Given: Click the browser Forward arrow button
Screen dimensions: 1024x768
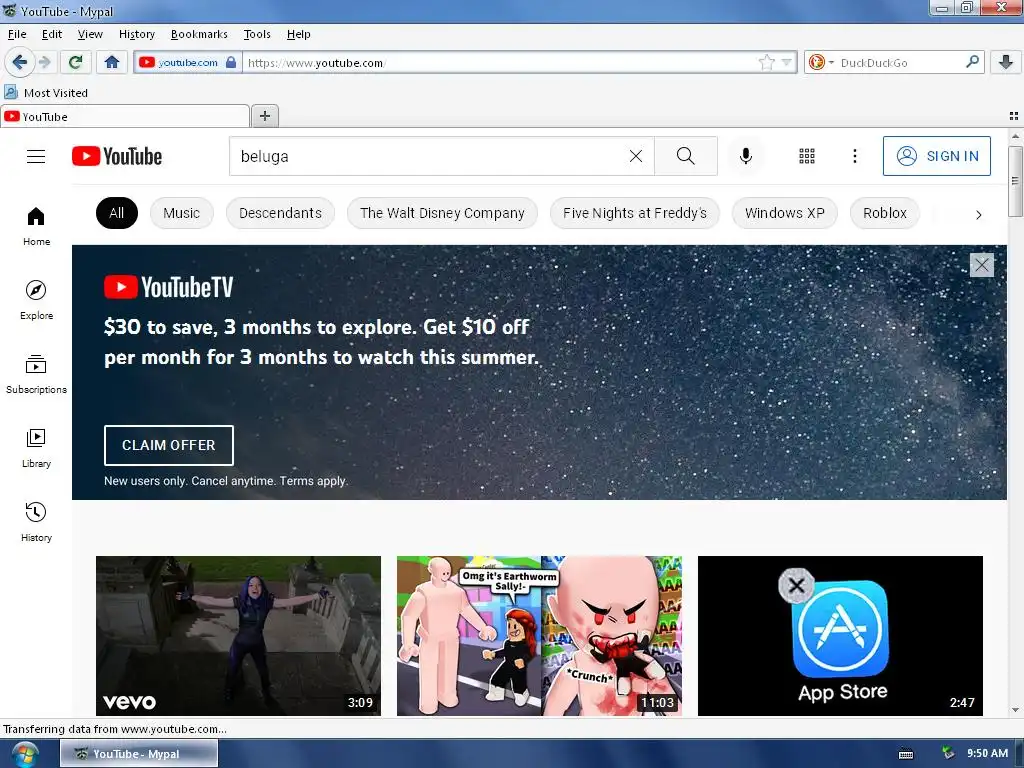Looking at the screenshot, I should click(44, 63).
